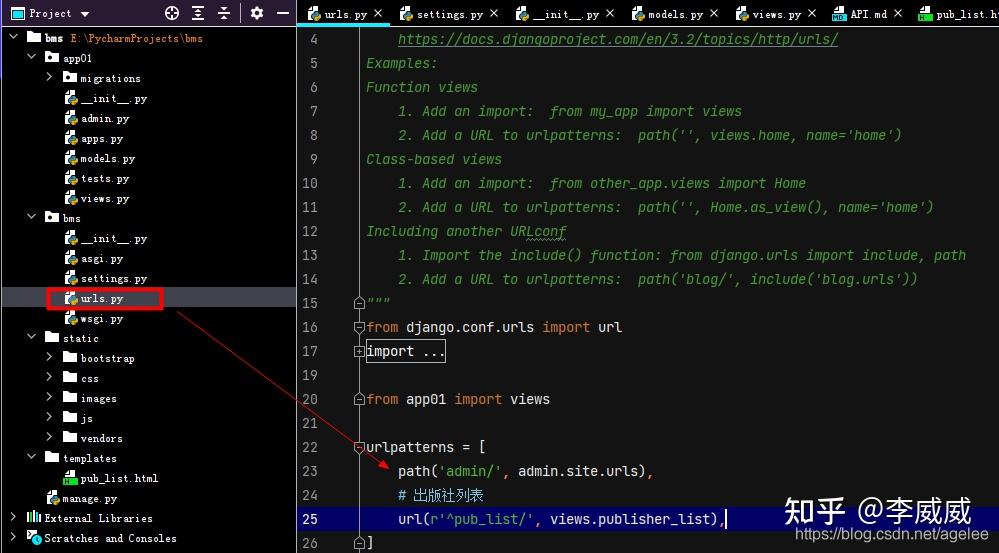Fold the docstring at line 15 marker
Screen dimensions: 999x553
(359, 303)
